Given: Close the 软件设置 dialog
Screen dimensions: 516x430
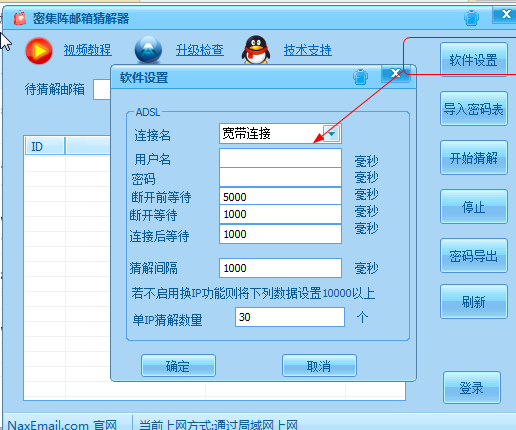Looking at the screenshot, I should 395,73.
